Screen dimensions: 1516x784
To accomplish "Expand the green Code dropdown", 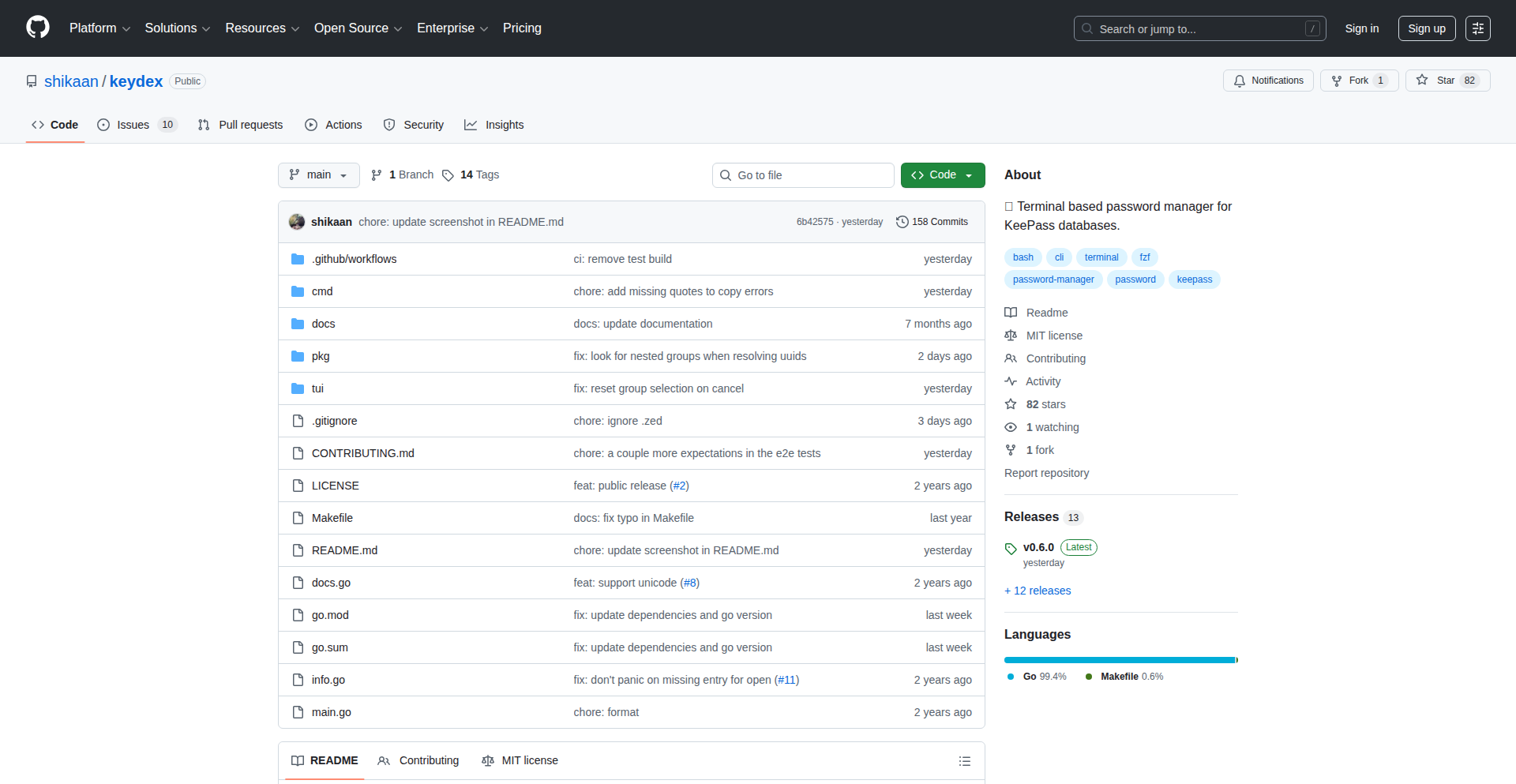I will point(942,175).
